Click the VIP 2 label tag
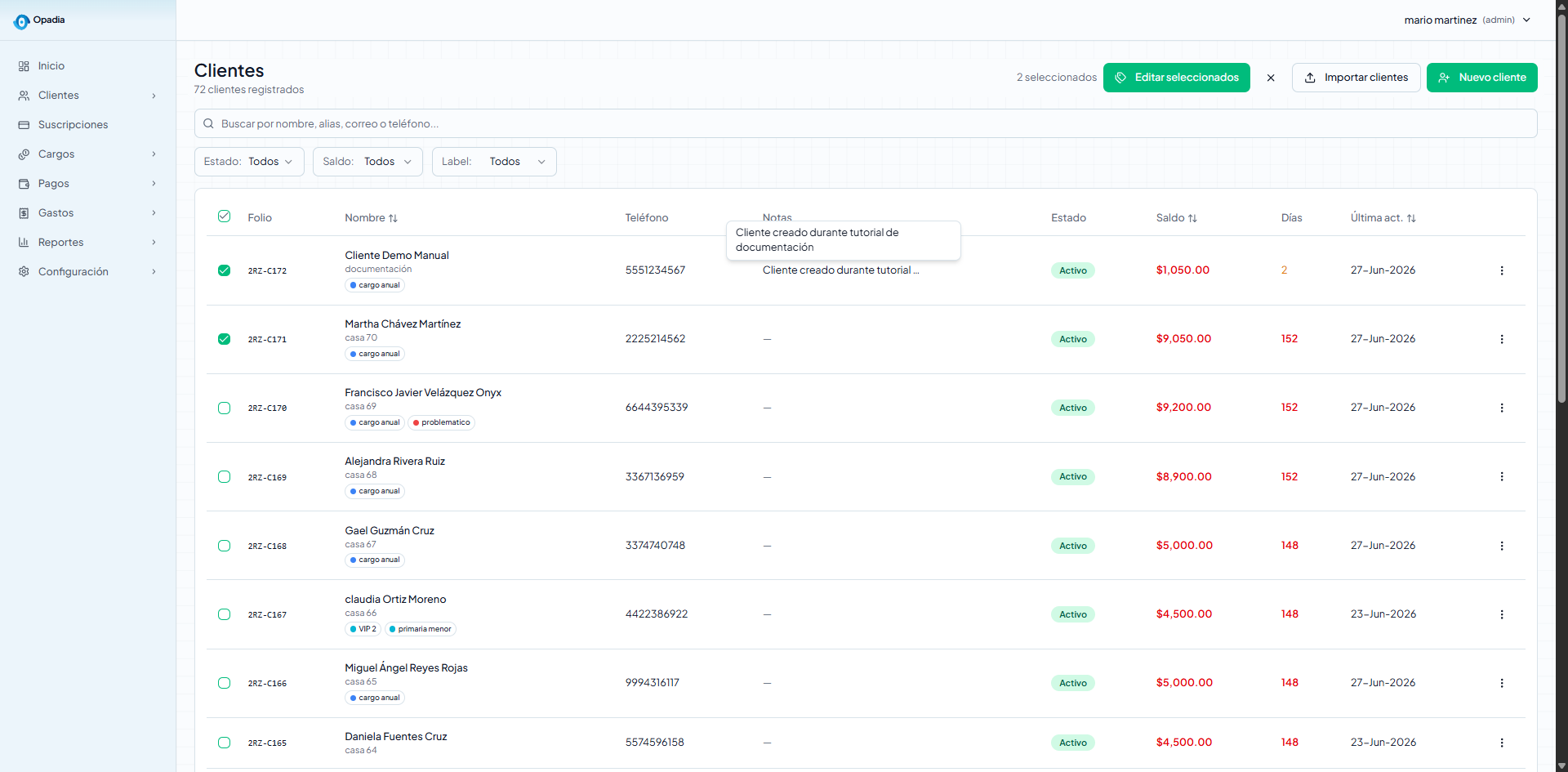Image resolution: width=1568 pixels, height=772 pixels. point(363,629)
